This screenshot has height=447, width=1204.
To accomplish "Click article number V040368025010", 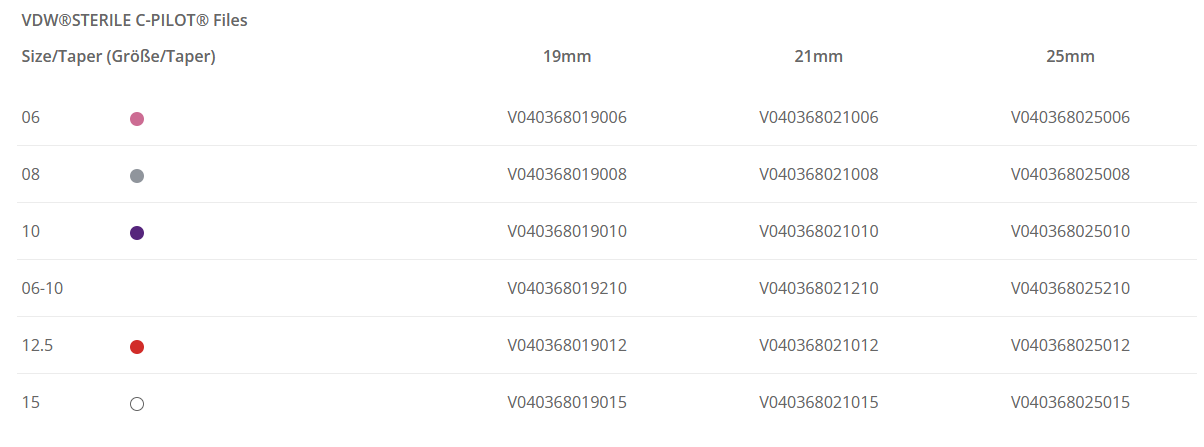I will click(1070, 232).
